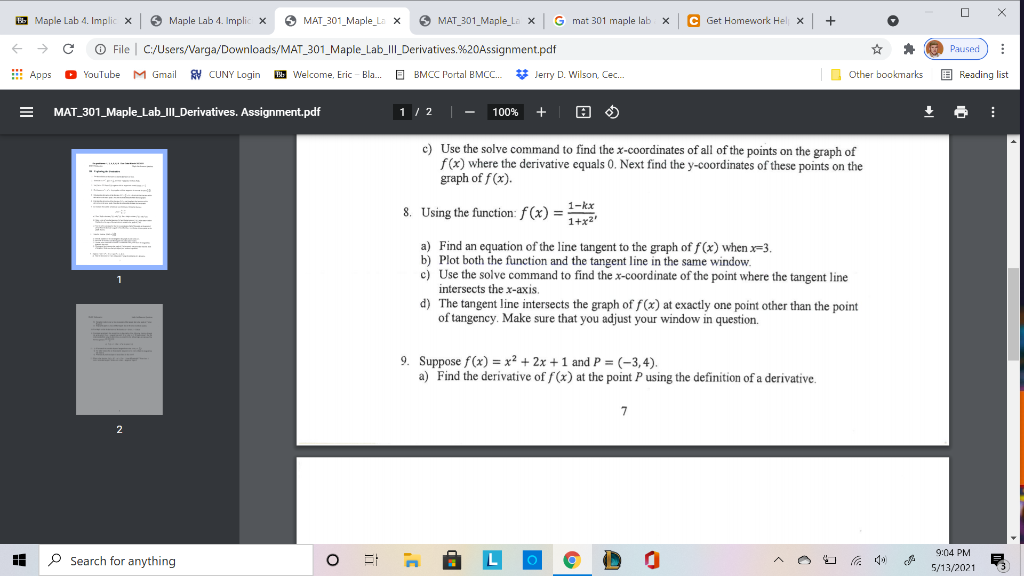Image resolution: width=1024 pixels, height=576 pixels.
Task: Open File Explorer from the taskbar
Action: click(x=411, y=560)
